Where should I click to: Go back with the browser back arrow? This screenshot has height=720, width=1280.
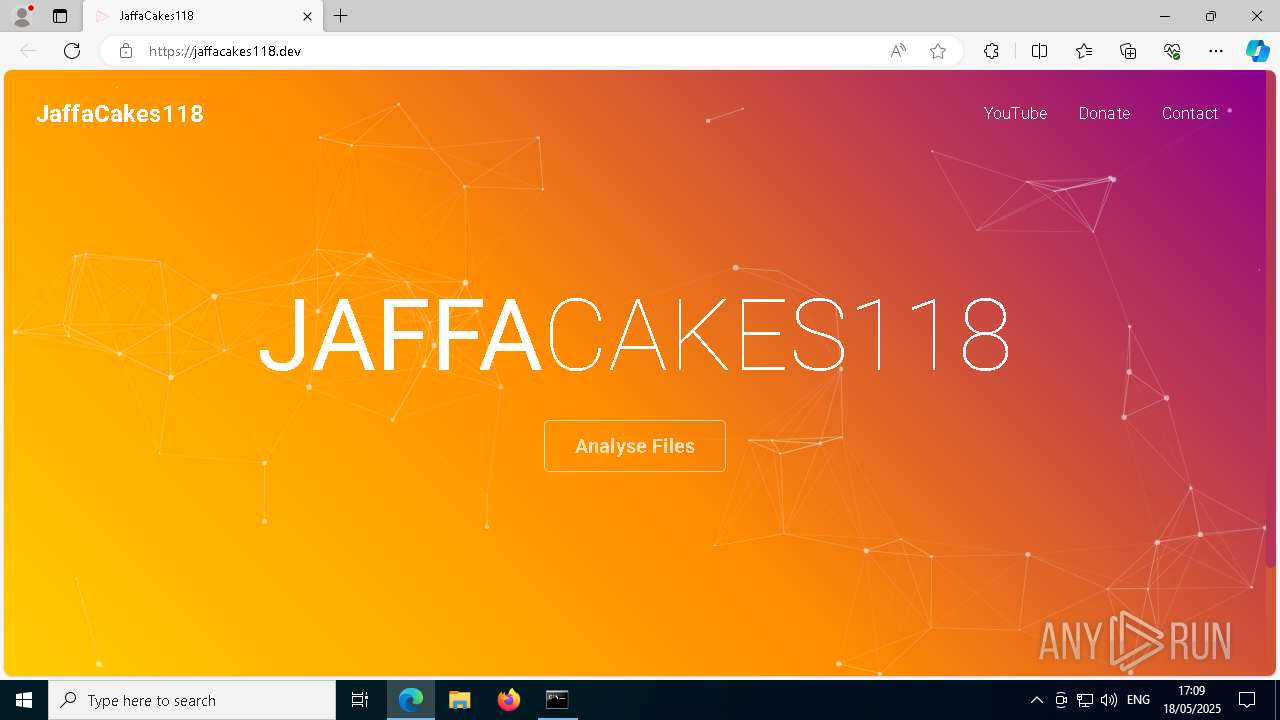[x=28, y=51]
